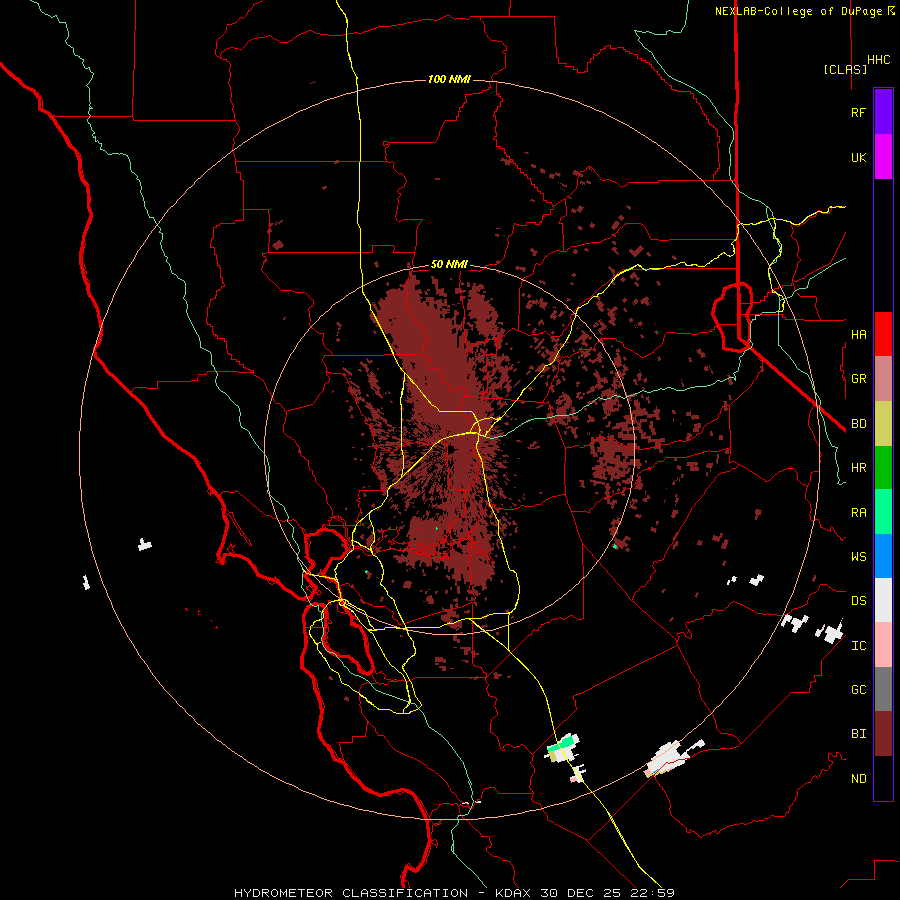Click the 'HHC' product code text
The width and height of the screenshot is (900, 900).
coord(879,60)
